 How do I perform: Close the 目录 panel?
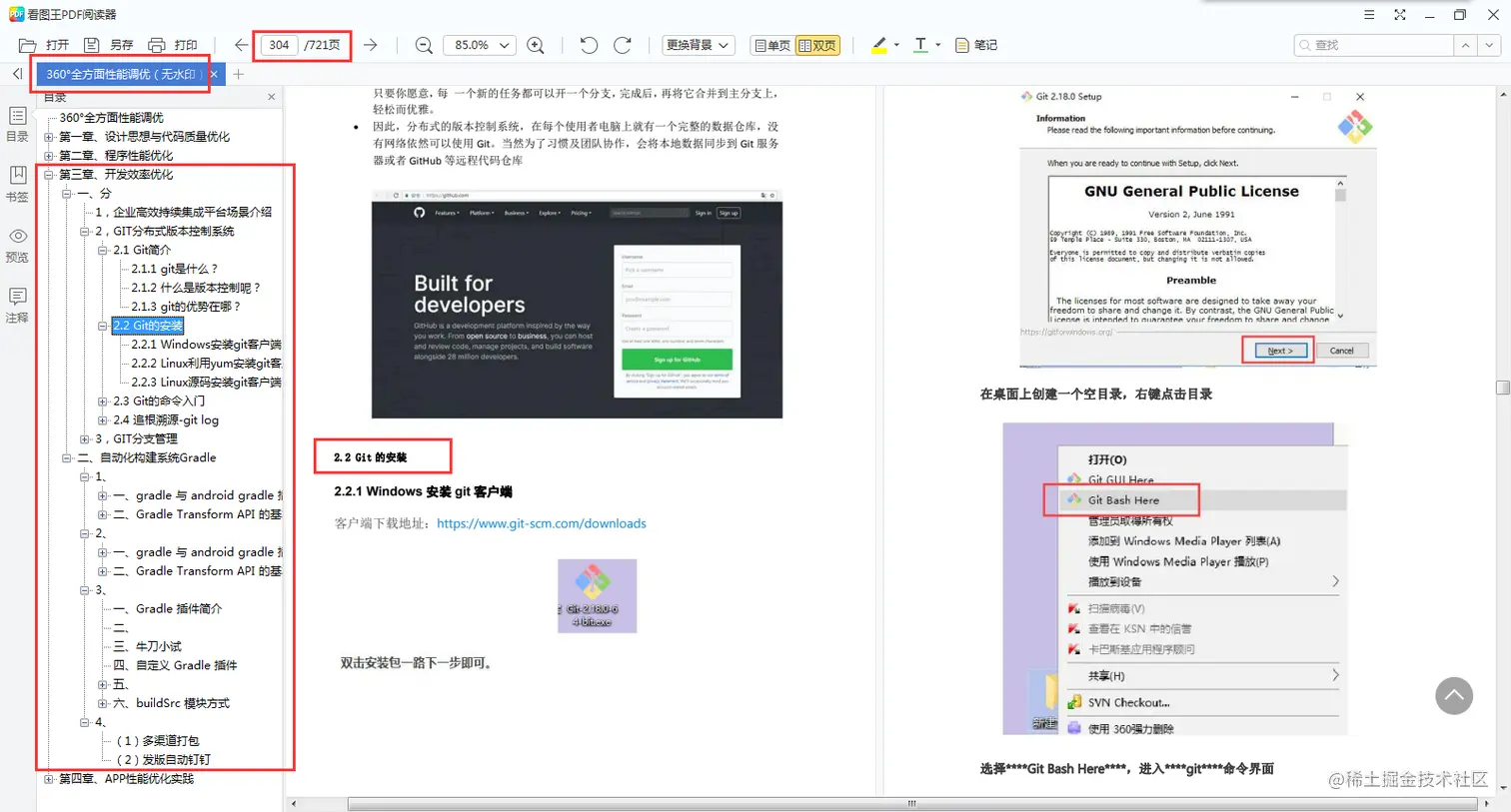pos(271,97)
